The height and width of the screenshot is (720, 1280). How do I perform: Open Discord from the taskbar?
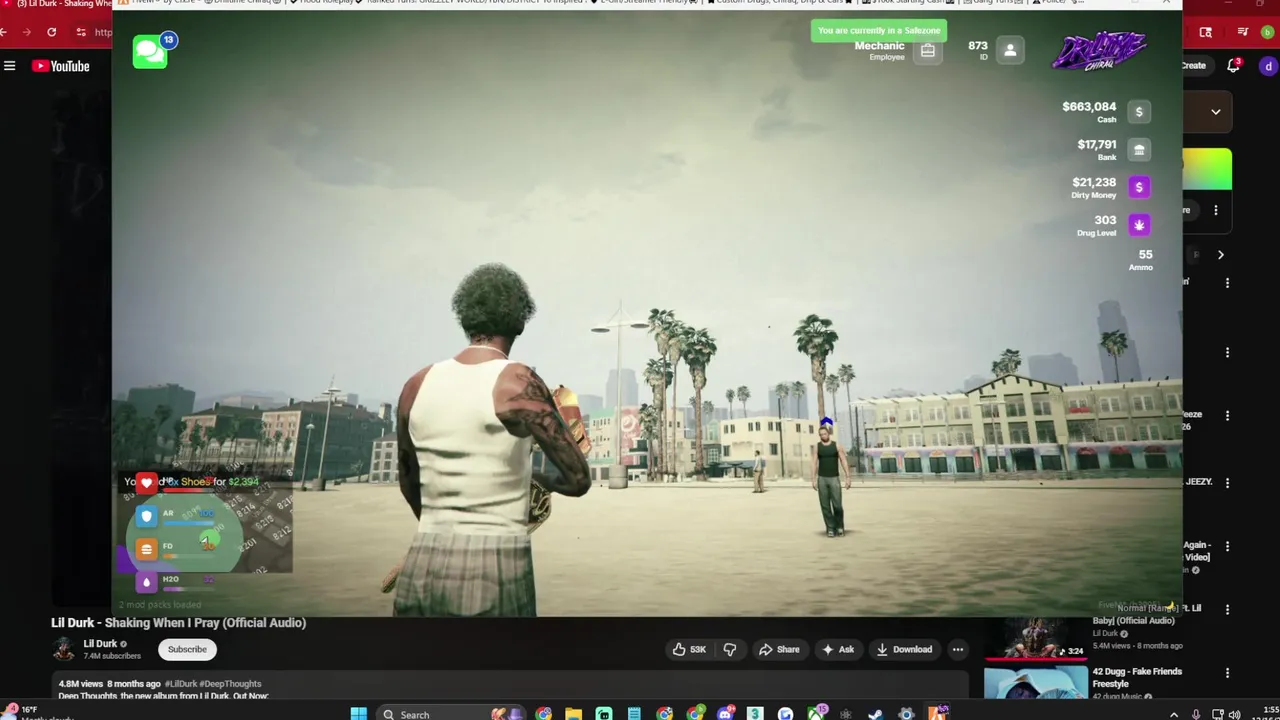[725, 714]
